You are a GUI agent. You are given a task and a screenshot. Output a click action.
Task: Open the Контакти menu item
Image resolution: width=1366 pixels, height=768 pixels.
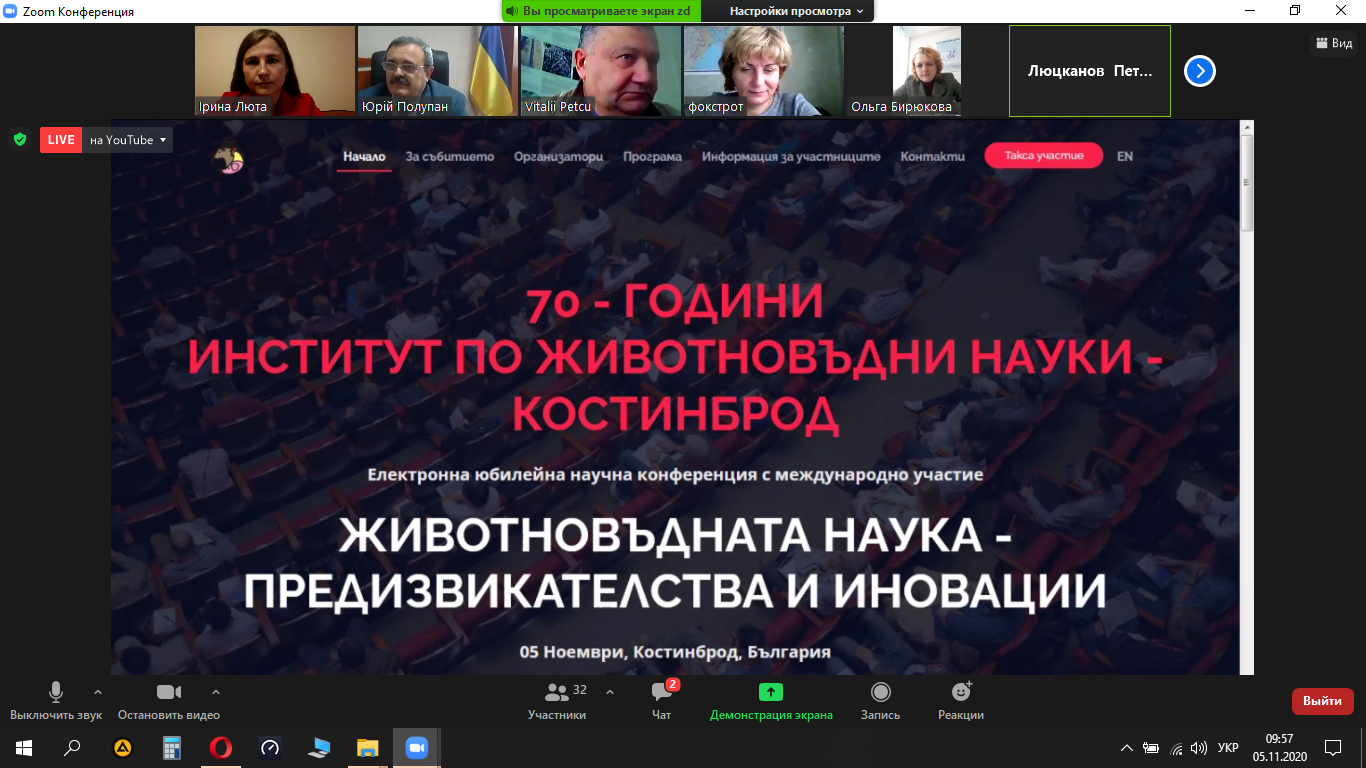[933, 157]
